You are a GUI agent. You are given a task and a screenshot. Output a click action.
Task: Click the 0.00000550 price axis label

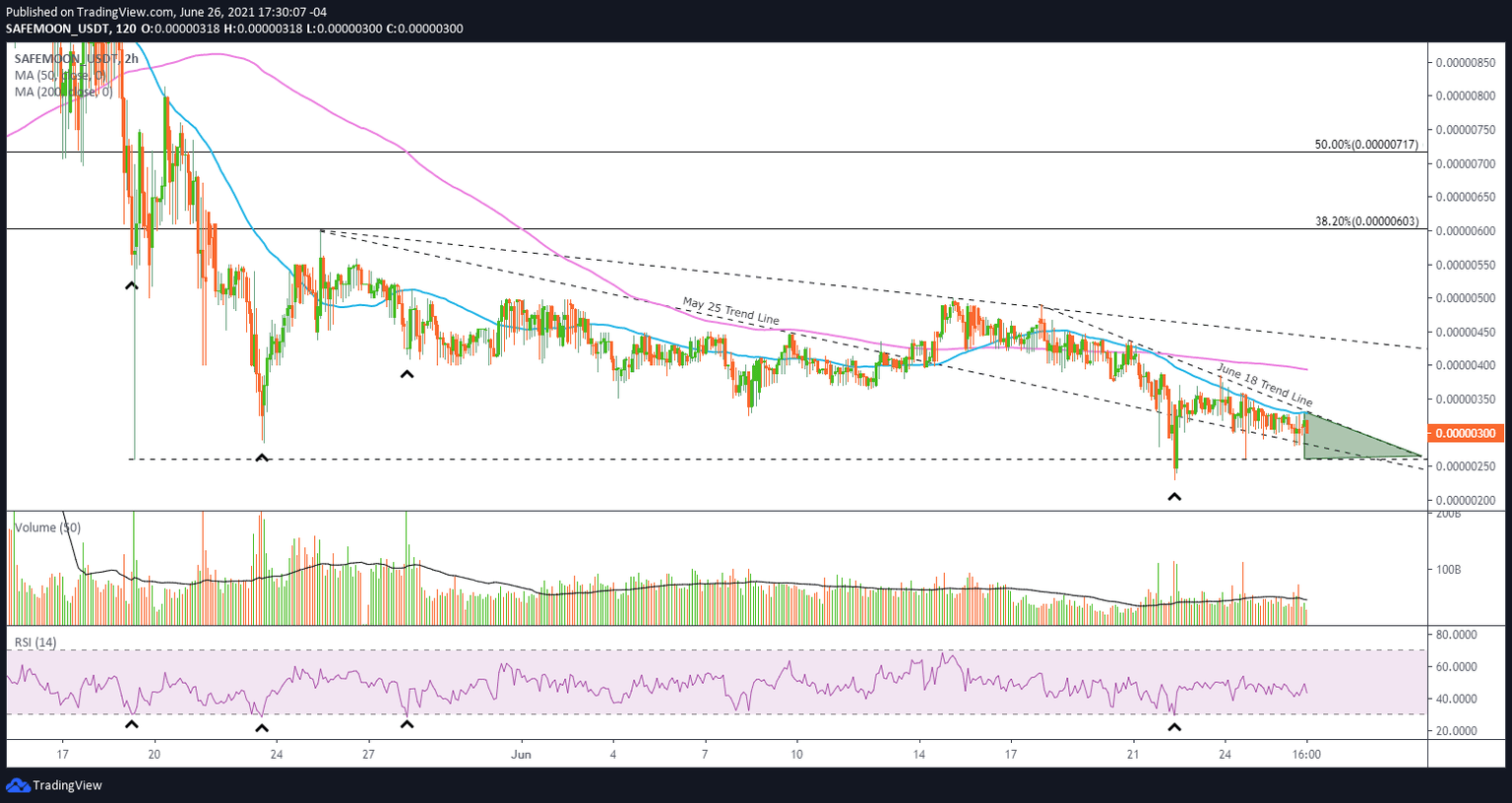coord(1466,265)
